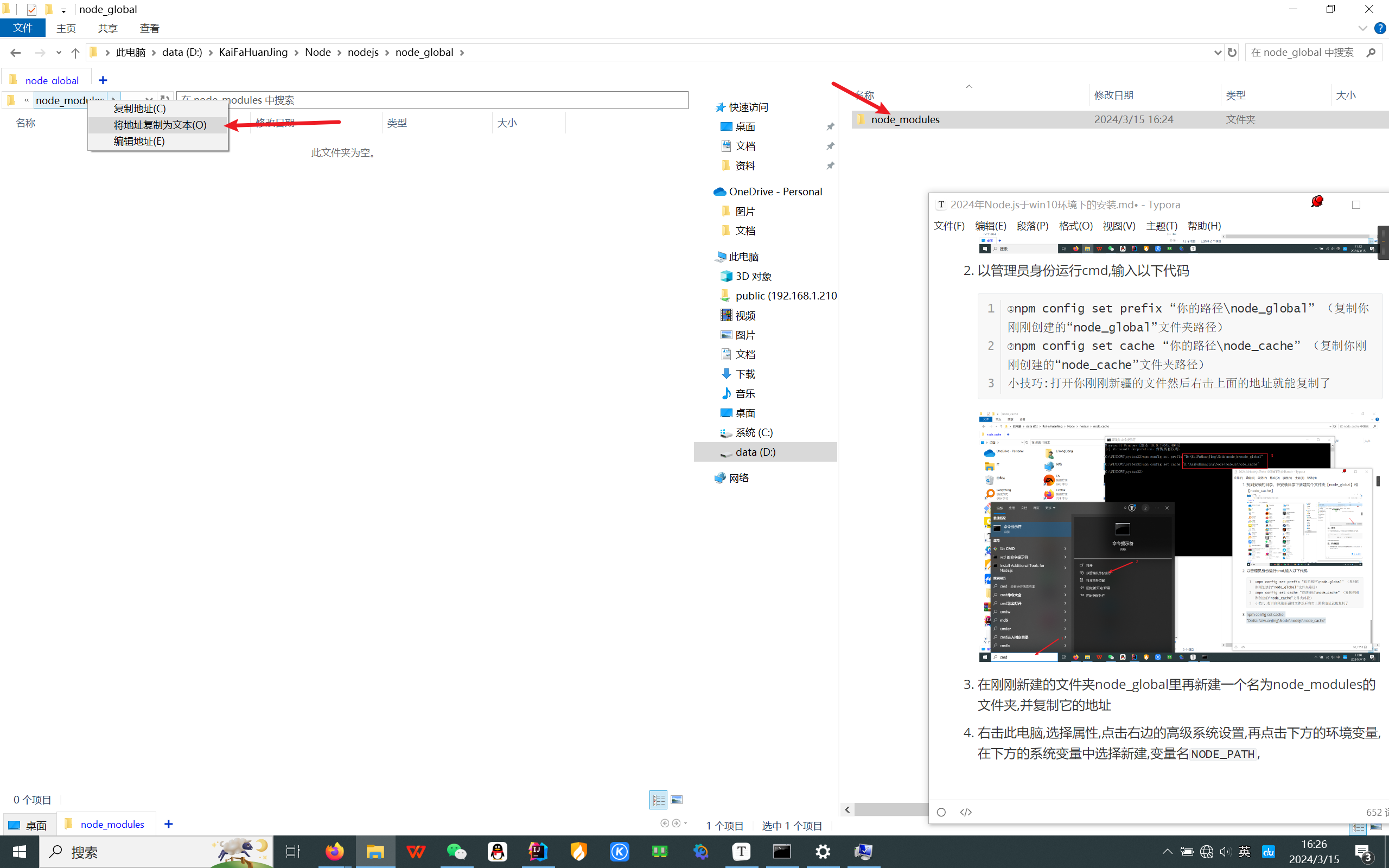
Task: Refresh the node_global folder view
Action: pos(1232,52)
